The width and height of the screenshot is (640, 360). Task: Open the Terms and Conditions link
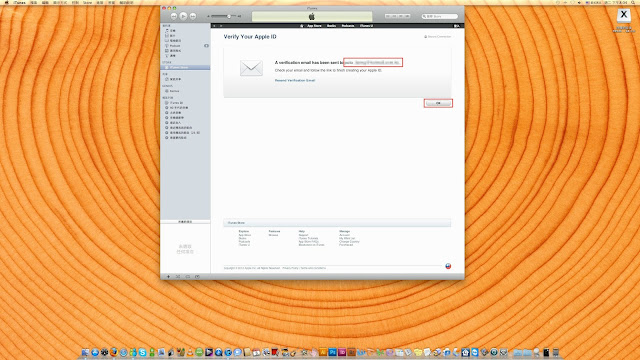[x=313, y=268]
